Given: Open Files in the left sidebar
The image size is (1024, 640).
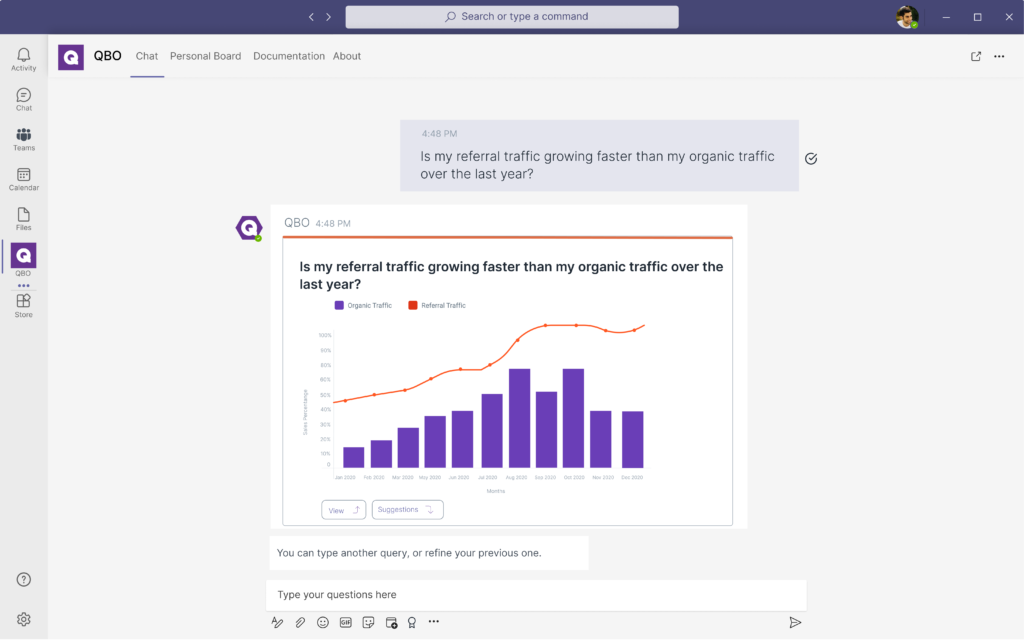Looking at the screenshot, I should (x=23, y=218).
